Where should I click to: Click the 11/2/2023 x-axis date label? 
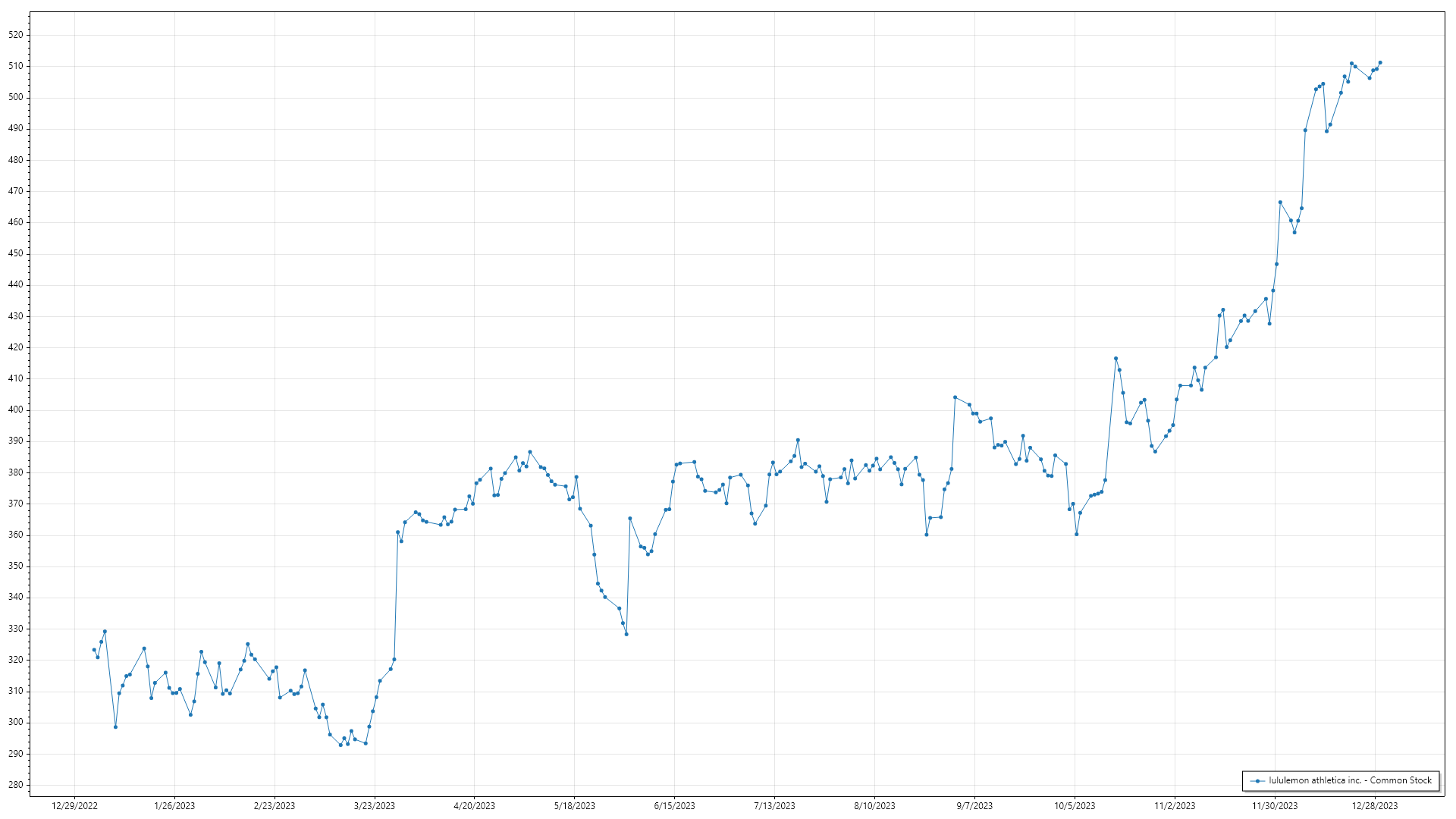1175,806
